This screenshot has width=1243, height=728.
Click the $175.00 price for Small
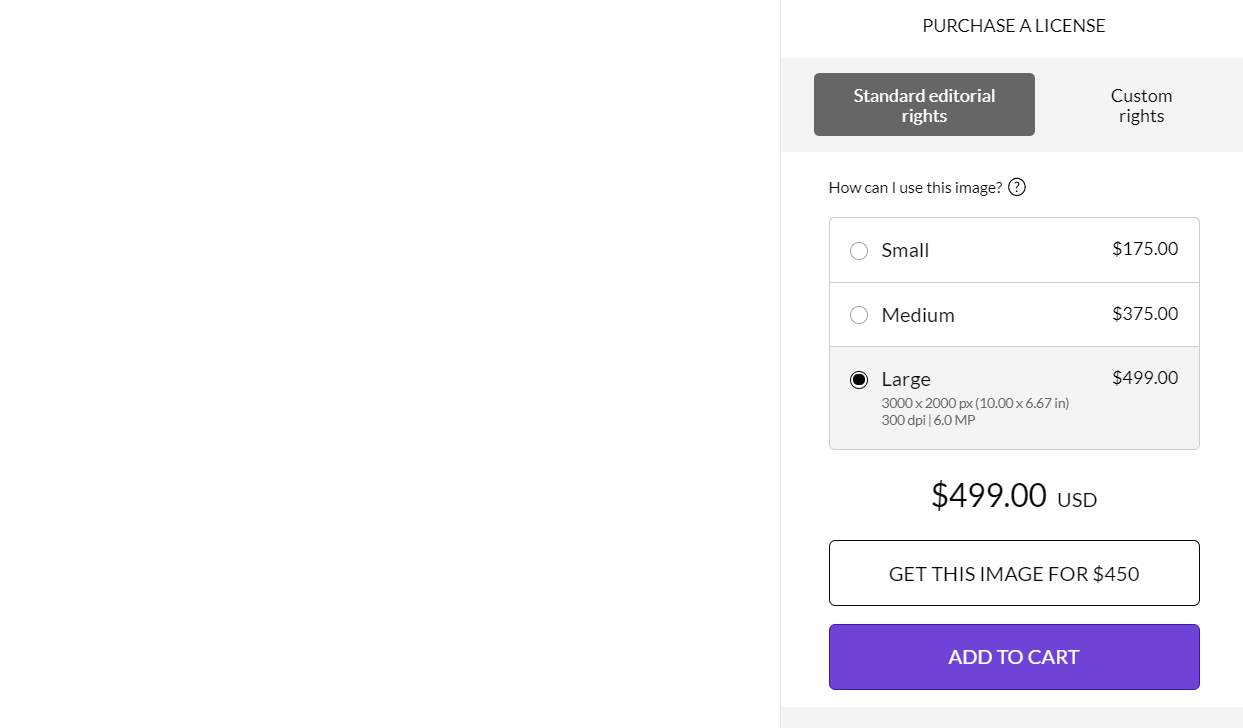click(1145, 248)
